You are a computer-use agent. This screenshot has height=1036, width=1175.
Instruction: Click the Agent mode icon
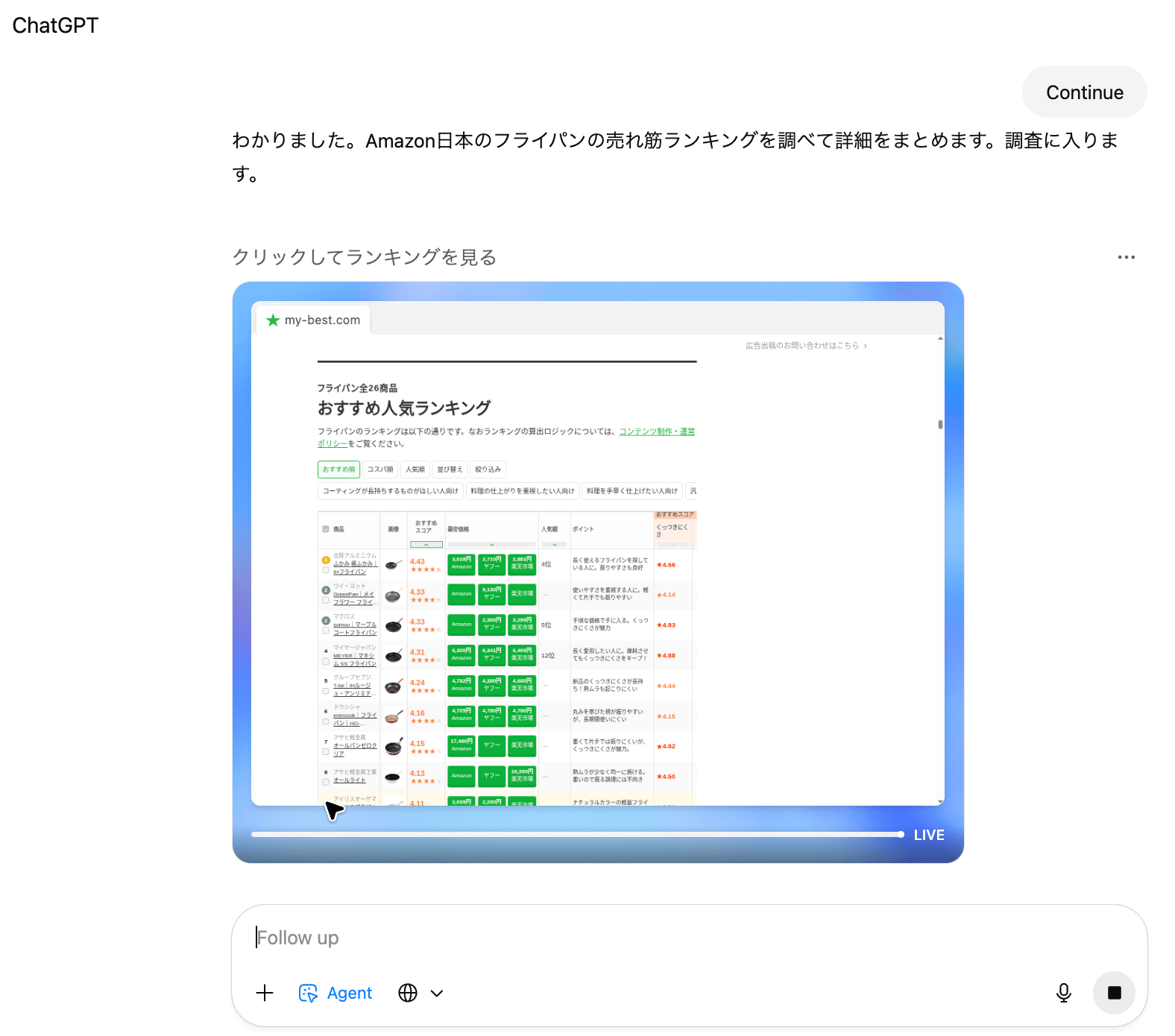(x=308, y=993)
